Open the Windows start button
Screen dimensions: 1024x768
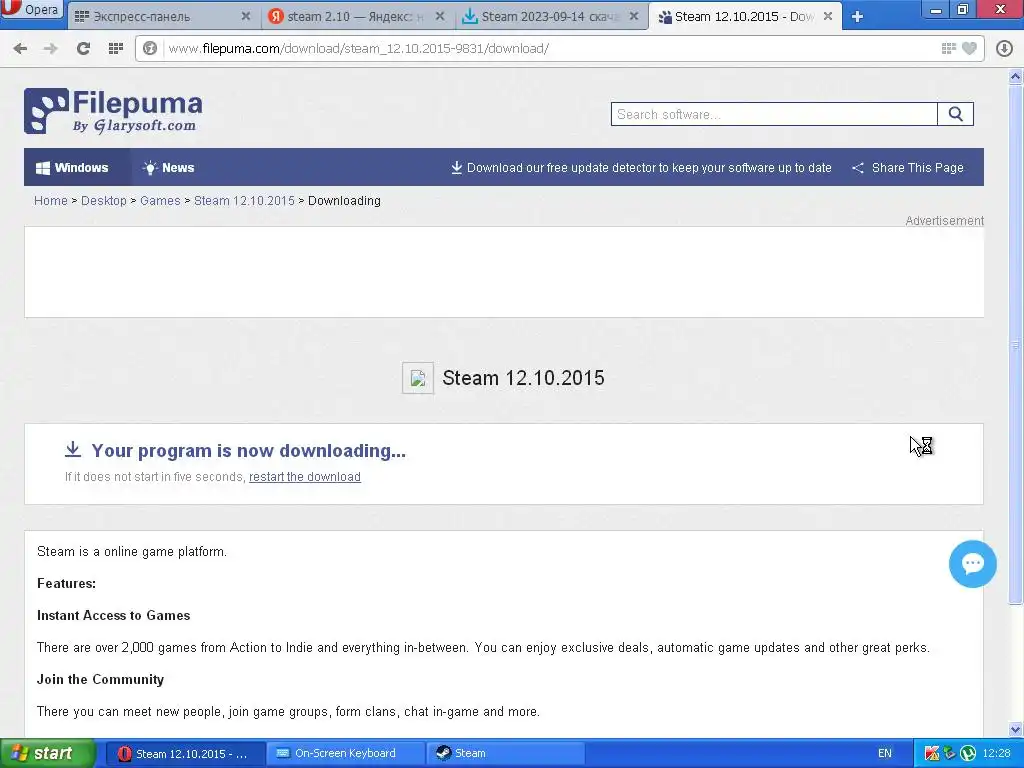pos(47,753)
